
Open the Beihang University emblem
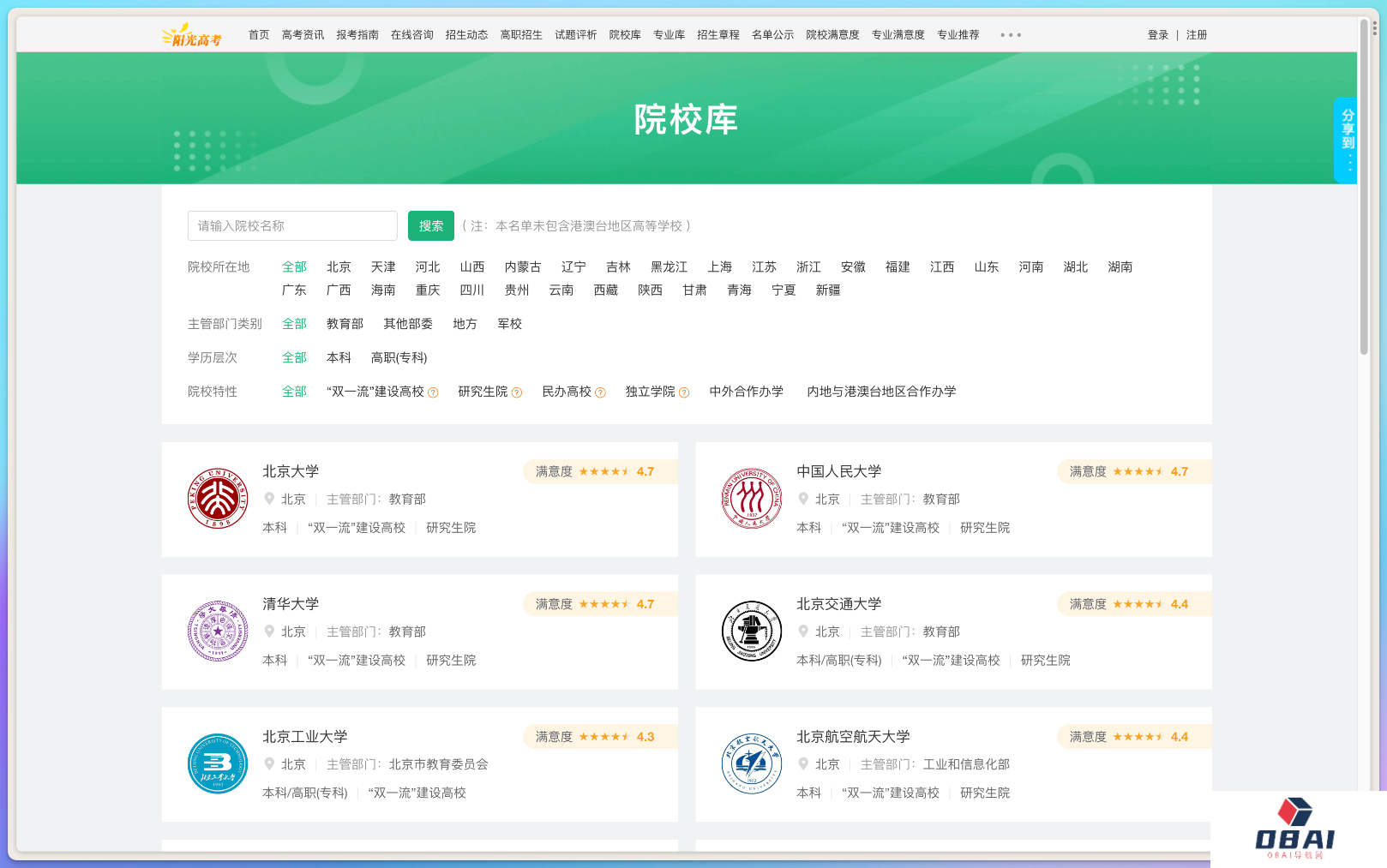[752, 763]
